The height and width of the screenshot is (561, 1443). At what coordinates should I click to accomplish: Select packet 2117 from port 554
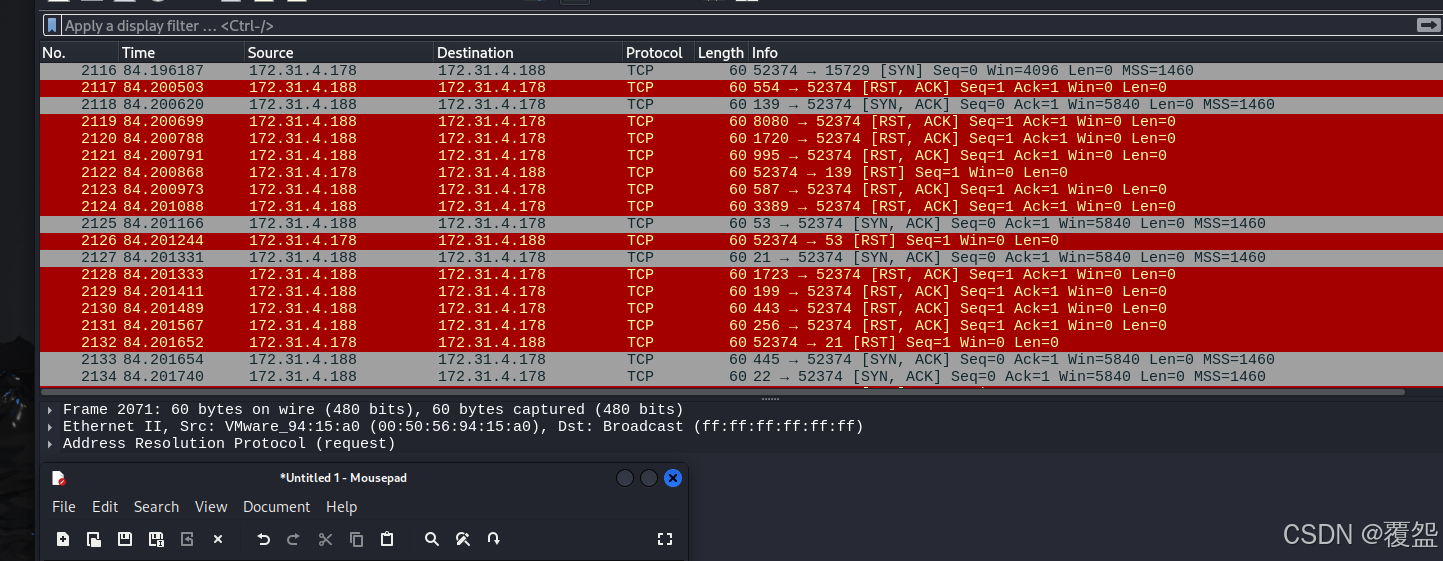(740, 88)
